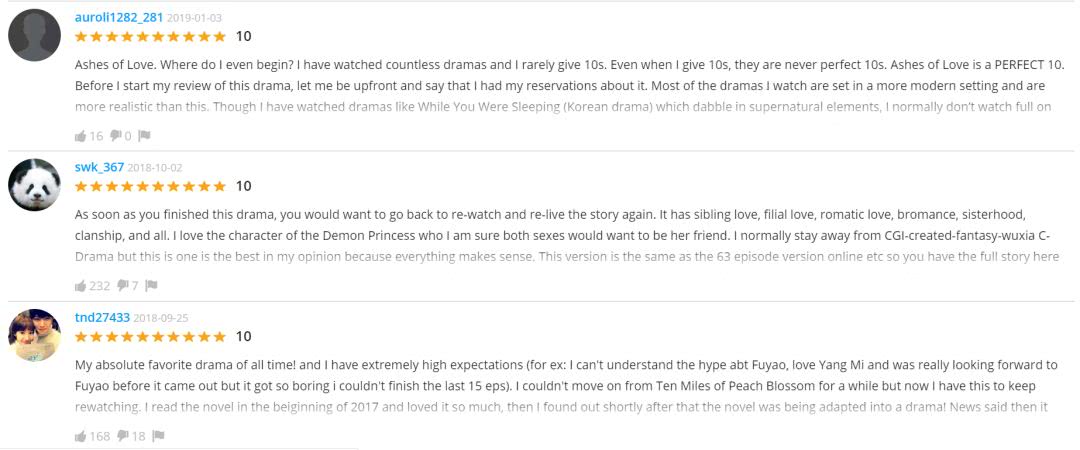Screen dimensions: 1080x450
Task: Downvote tnd27433's review with 18 dislikes
Action: [x=123, y=435]
